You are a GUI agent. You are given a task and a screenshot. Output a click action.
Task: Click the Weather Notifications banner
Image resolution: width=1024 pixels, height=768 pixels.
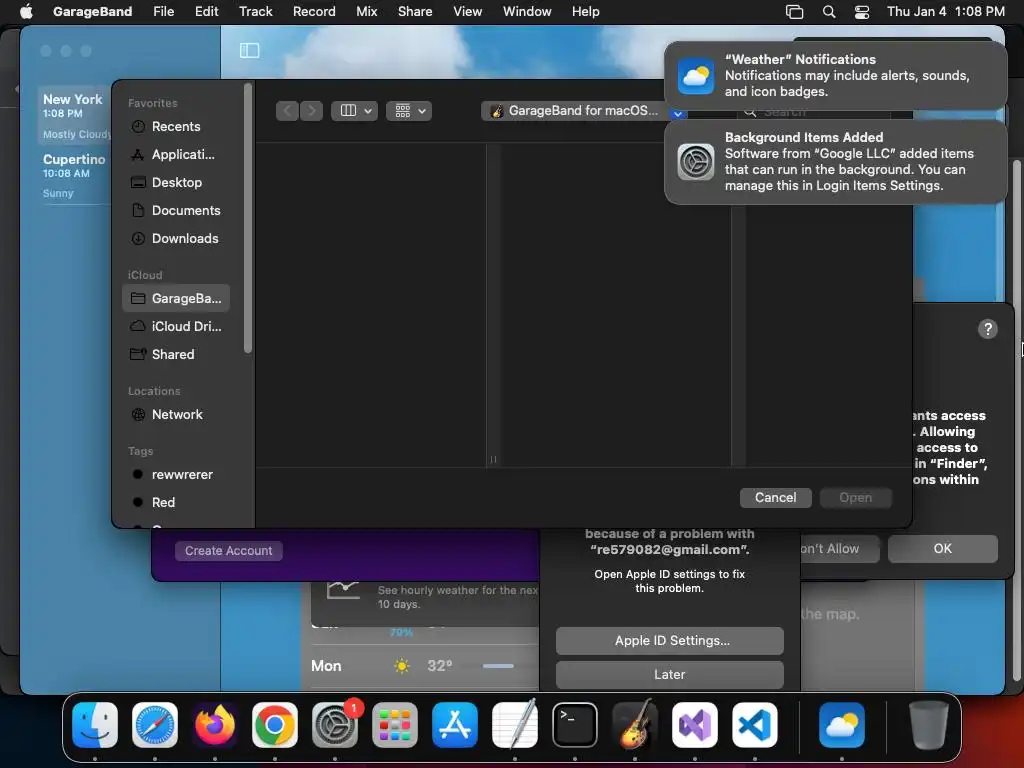tap(835, 76)
